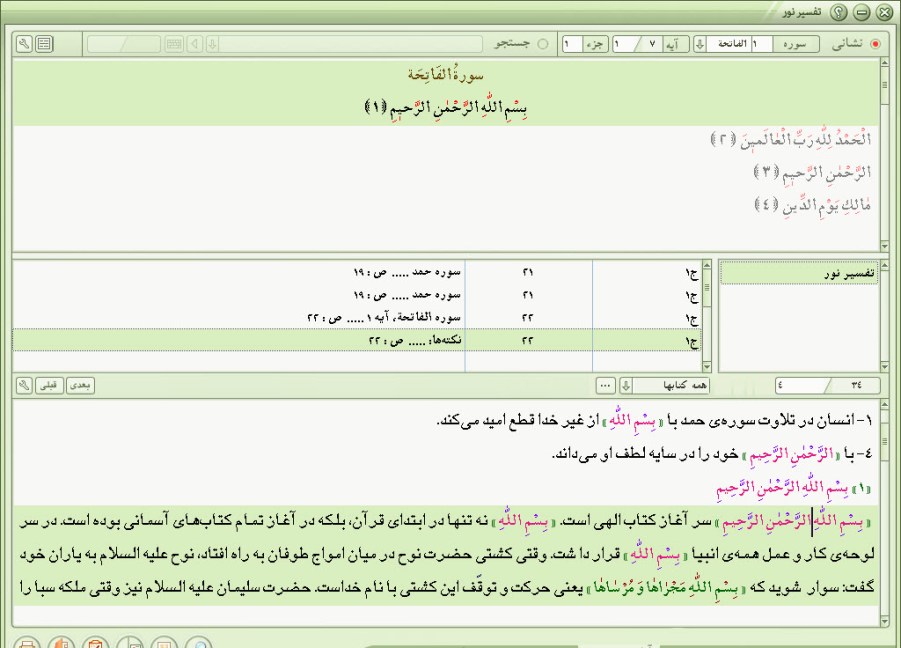This screenshot has height=648, width=901.
Task: Click the index list scrollbar up arrow
Action: pyautogui.click(x=707, y=265)
